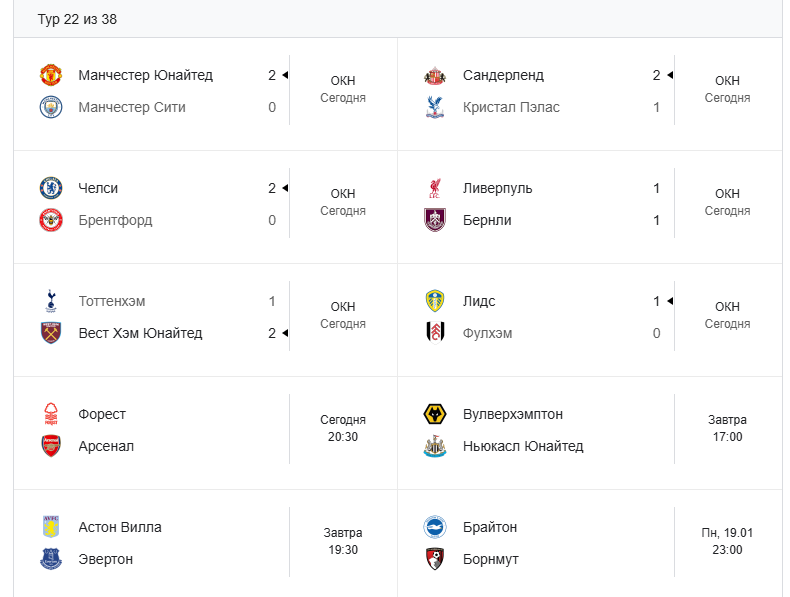Click the Тур 22 из 38 header
The width and height of the screenshot is (790, 597).
tap(77, 20)
